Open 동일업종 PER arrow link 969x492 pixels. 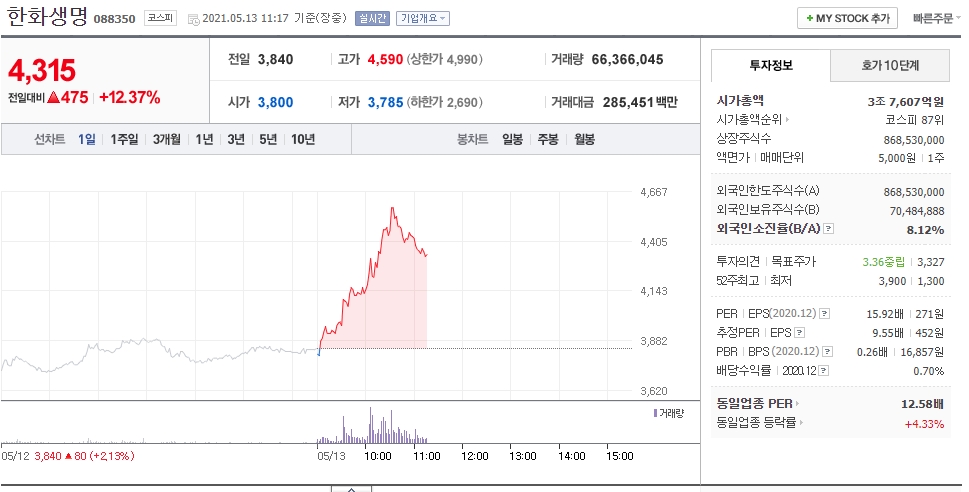pos(797,404)
